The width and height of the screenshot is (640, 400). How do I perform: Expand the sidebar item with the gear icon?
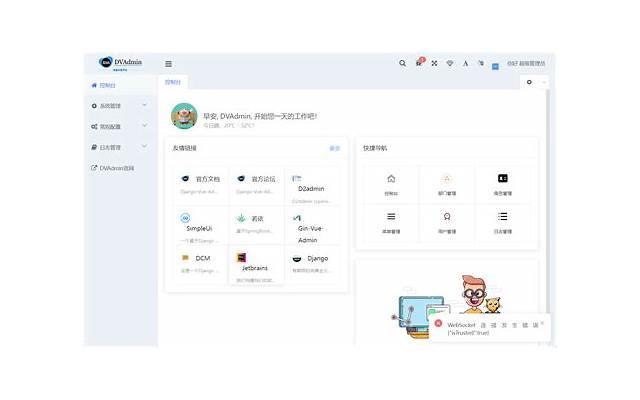[121, 106]
